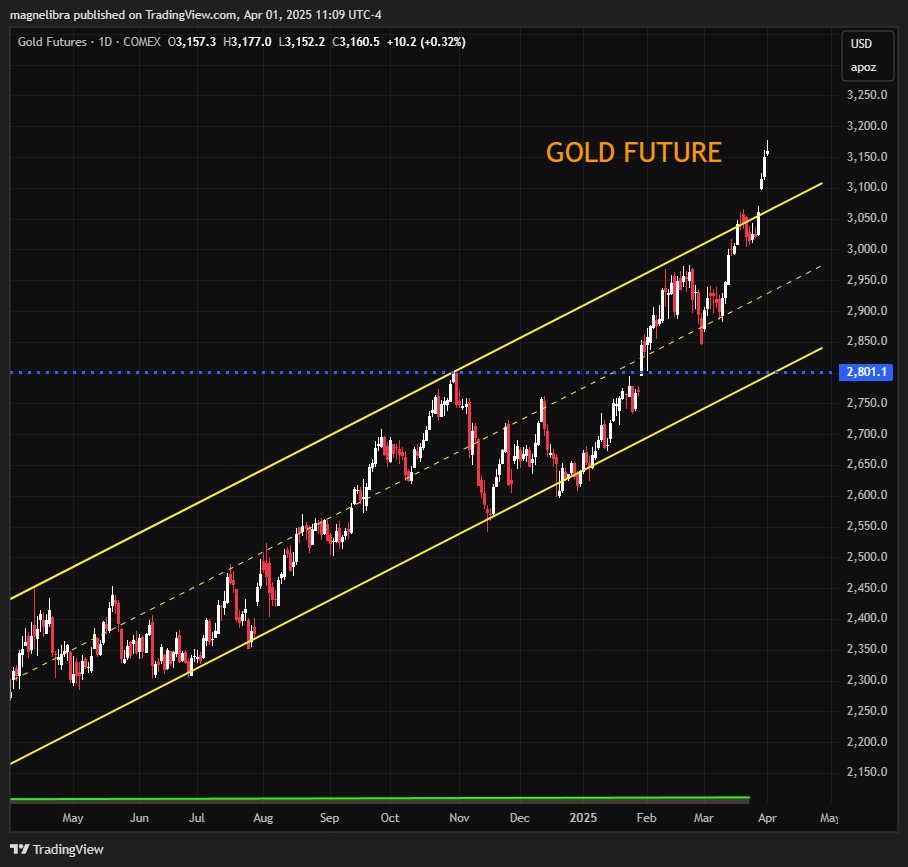This screenshot has height=867, width=908.
Task: Click the published-on TradingView.com header text
Action: 196,14
